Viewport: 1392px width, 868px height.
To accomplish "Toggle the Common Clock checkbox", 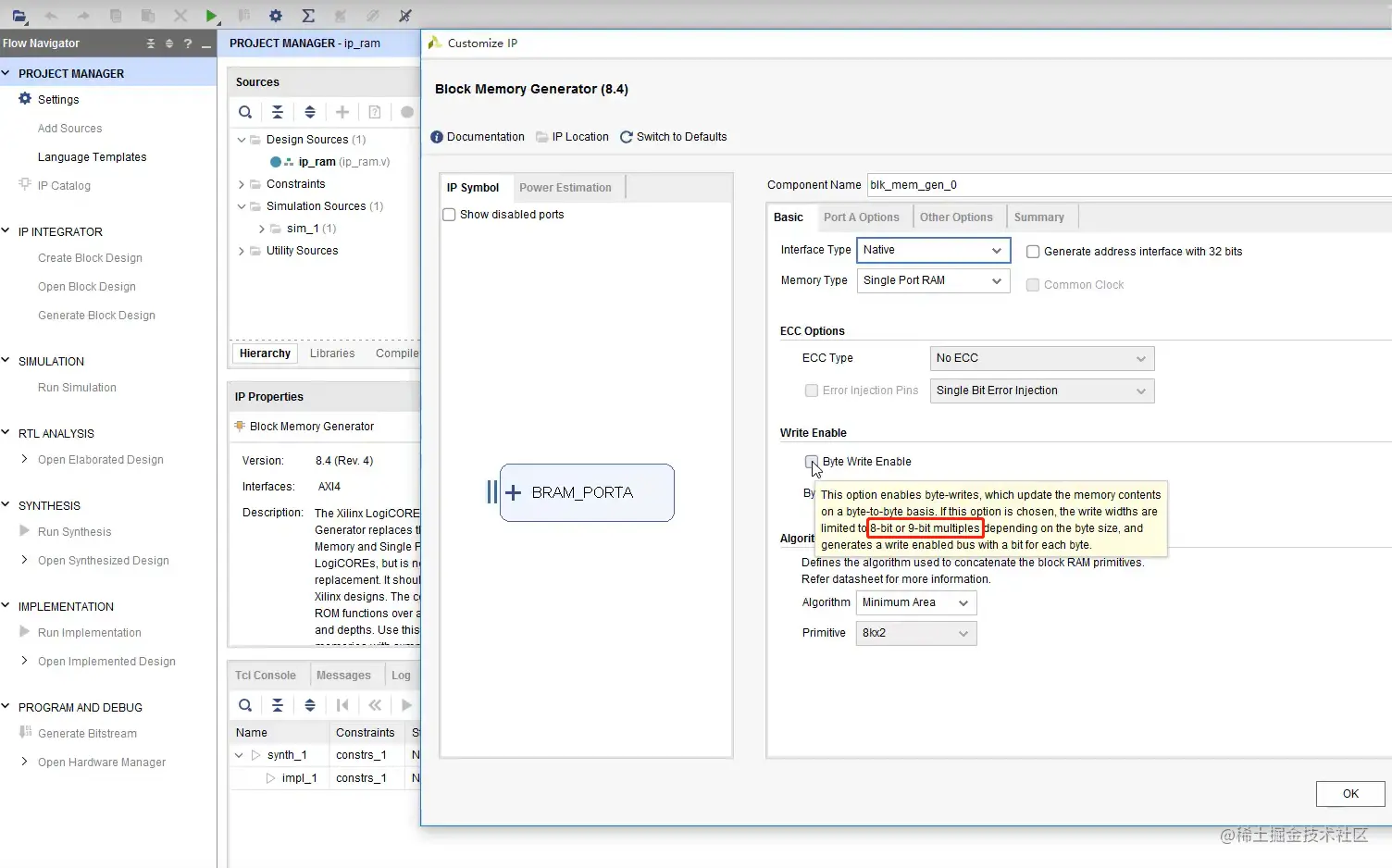I will click(x=1033, y=285).
